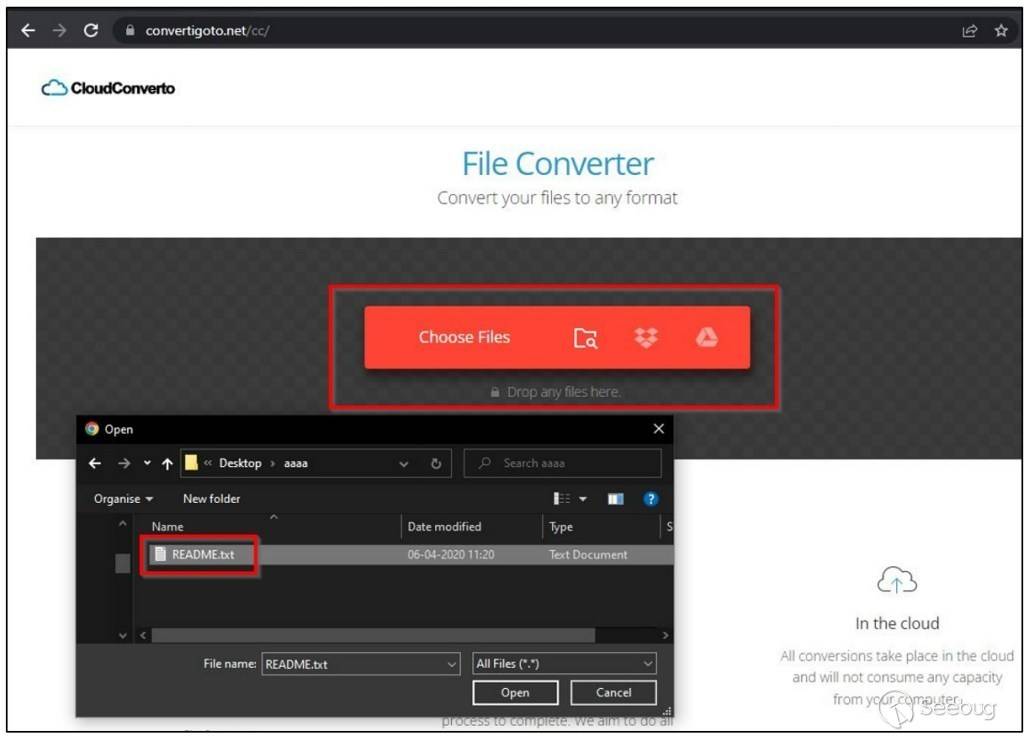Viewport: 1024px width, 736px height.
Task: Go up one folder level in Open dialog
Action: (x=167, y=464)
